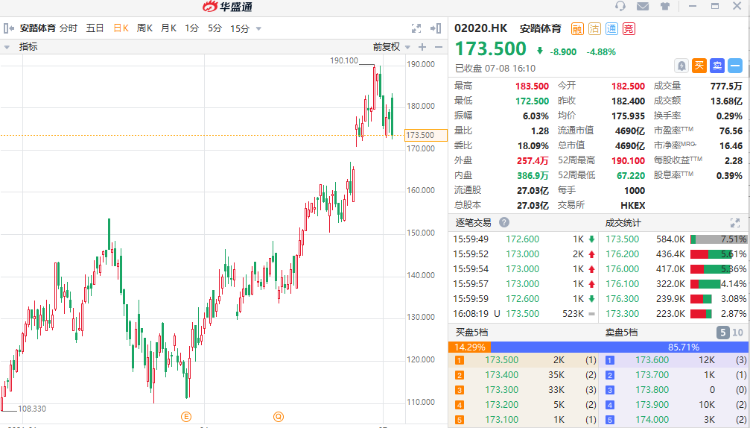The height and width of the screenshot is (428, 750).
Task: Click the orange 买 buy button
Action: click(x=699, y=66)
